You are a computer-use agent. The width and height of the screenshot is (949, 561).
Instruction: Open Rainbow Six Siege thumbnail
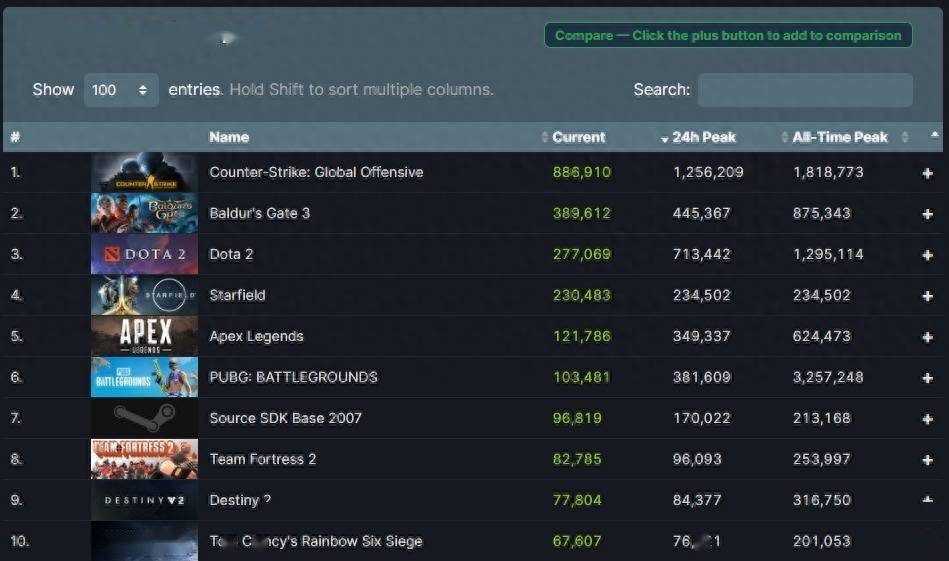click(x=144, y=541)
